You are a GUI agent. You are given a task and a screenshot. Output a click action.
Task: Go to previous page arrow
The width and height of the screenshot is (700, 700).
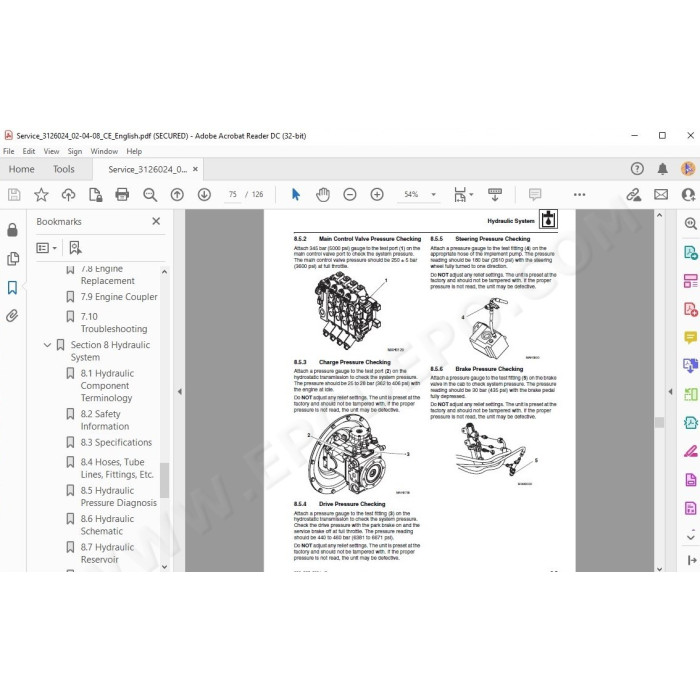177,195
